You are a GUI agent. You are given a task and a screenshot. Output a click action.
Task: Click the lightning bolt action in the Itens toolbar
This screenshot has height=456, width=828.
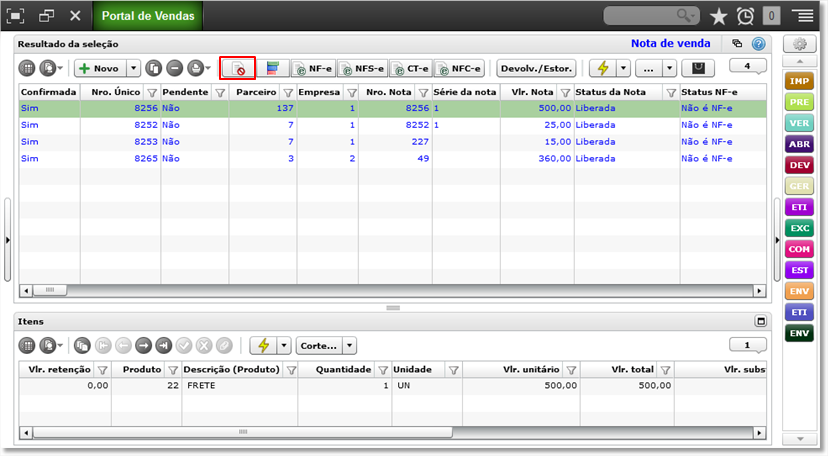[263, 346]
